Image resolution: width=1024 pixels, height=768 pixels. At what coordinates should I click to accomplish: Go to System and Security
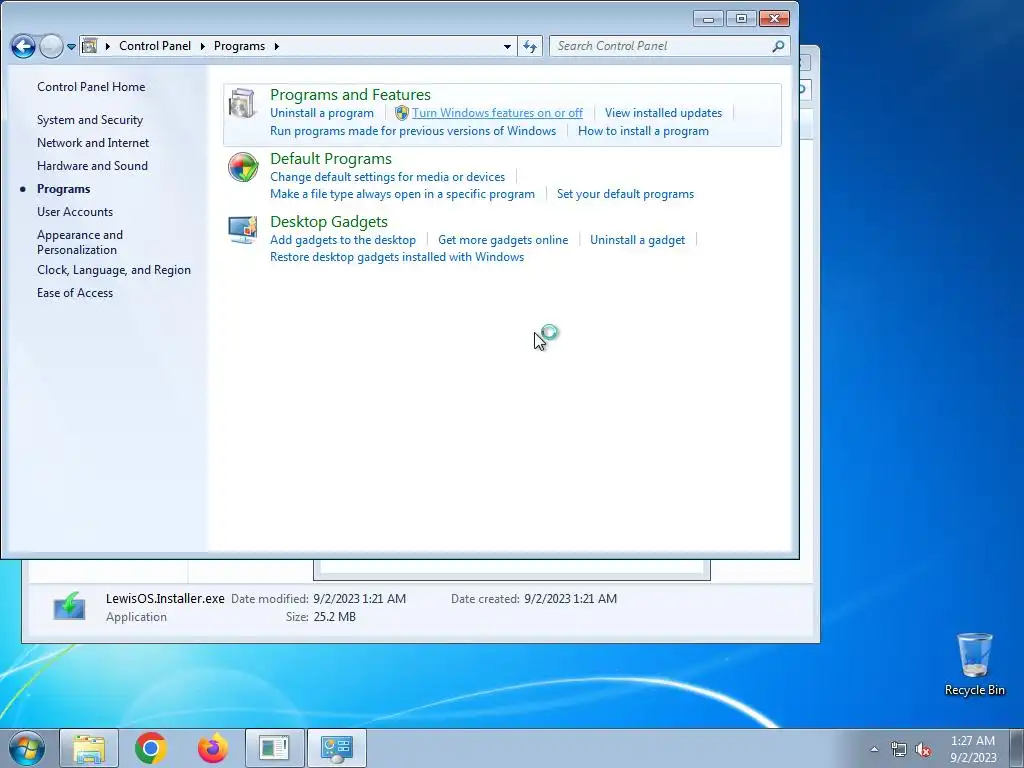pyautogui.click(x=89, y=120)
